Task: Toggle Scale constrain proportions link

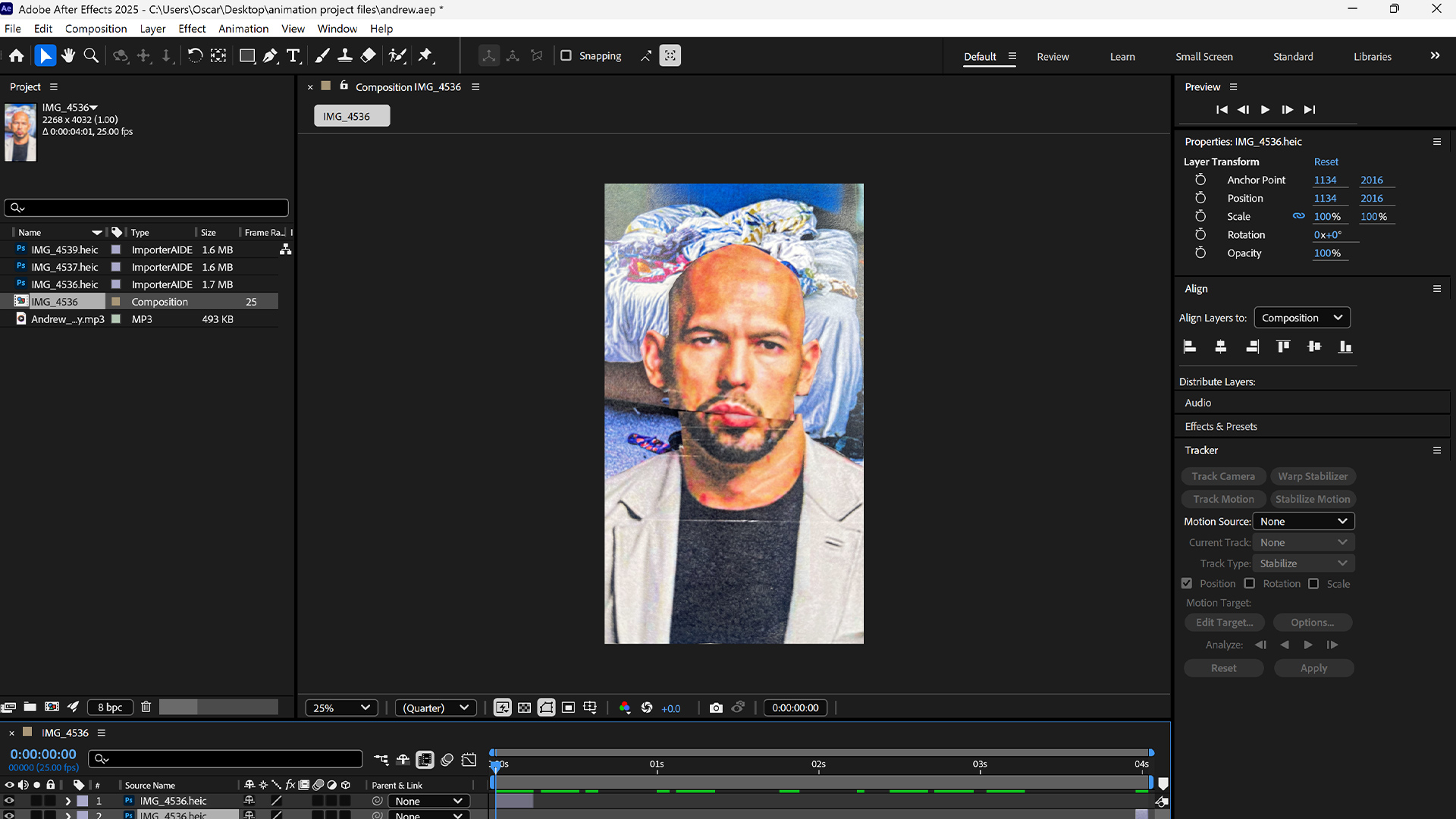Action: coord(1299,216)
